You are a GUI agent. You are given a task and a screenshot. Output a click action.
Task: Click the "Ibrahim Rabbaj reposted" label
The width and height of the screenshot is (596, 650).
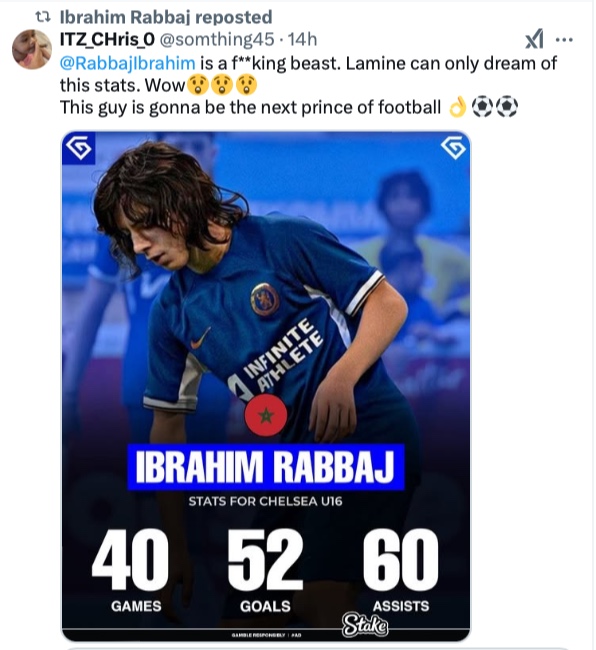tap(166, 17)
